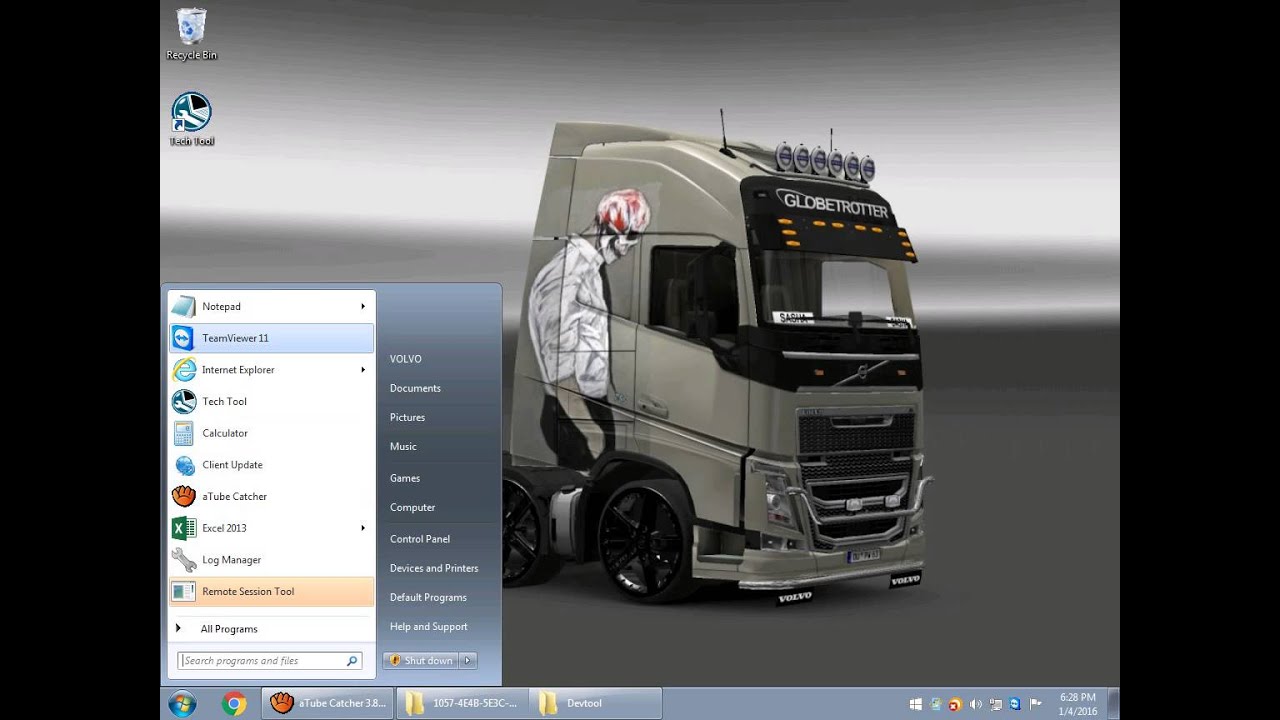1280x720 pixels.
Task: Click the red X security tray icon
Action: click(x=955, y=703)
